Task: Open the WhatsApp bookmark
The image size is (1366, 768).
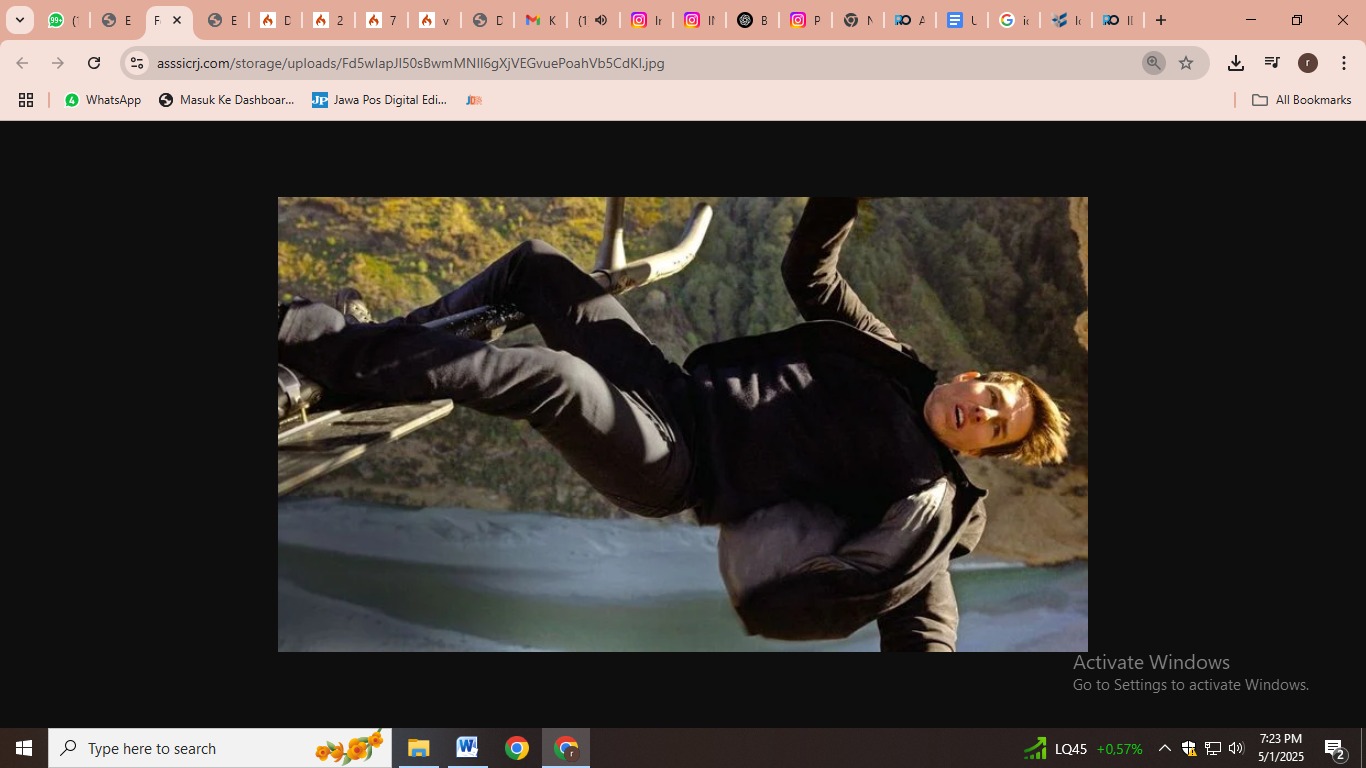Action: 103,100
